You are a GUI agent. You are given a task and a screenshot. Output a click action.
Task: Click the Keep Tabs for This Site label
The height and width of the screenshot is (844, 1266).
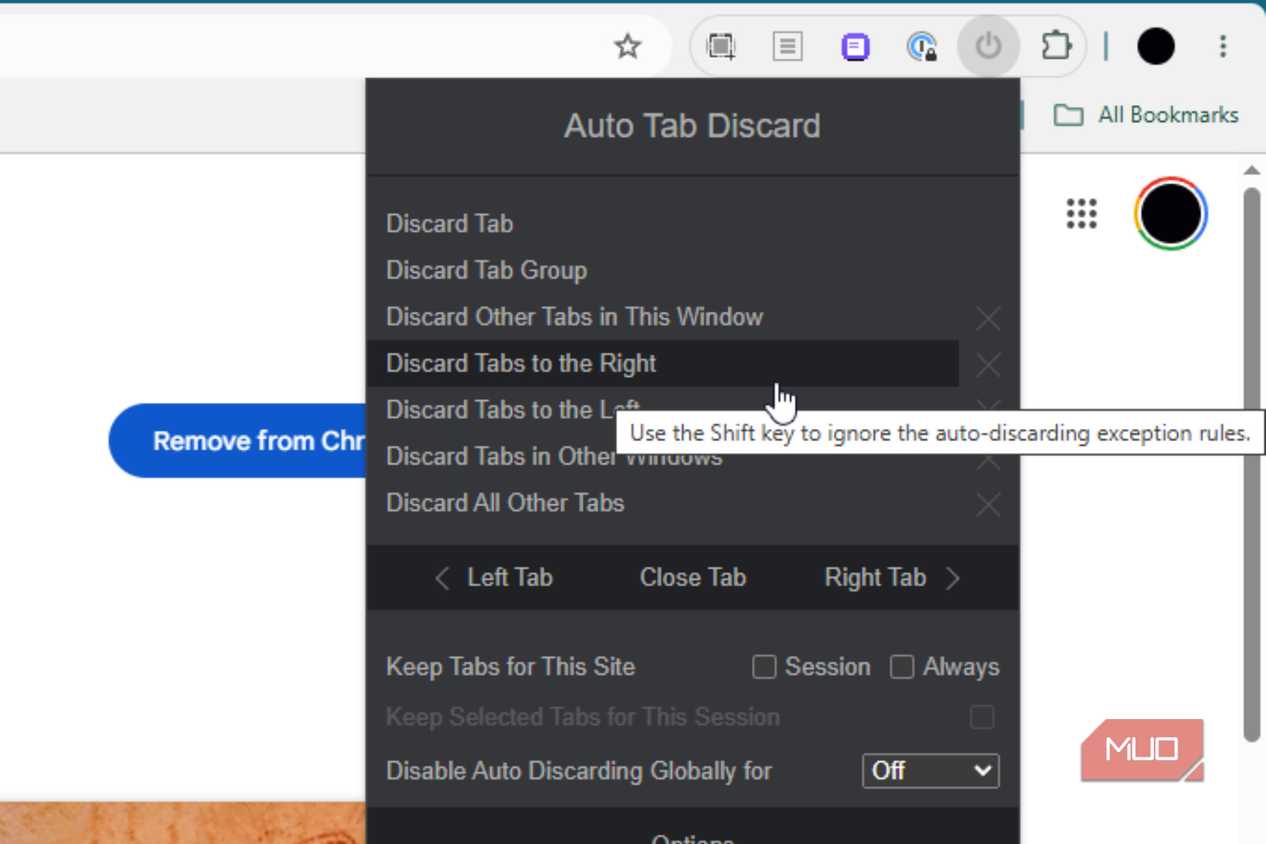tap(510, 667)
